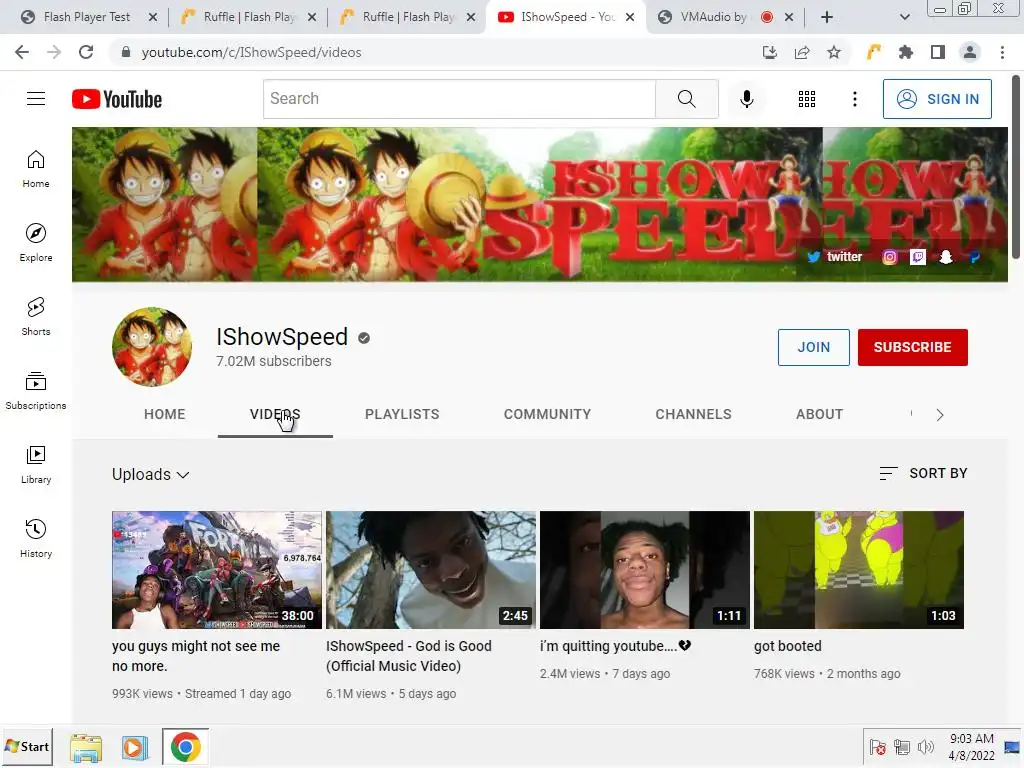This screenshot has width=1024, height=768.
Task: Open Windows Explorer from taskbar
Action: pos(86,748)
